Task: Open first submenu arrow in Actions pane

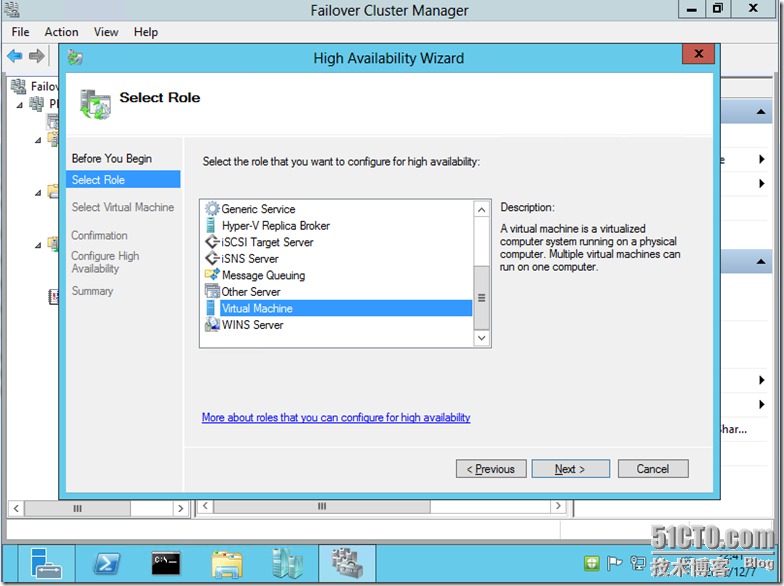Action: coord(761,160)
